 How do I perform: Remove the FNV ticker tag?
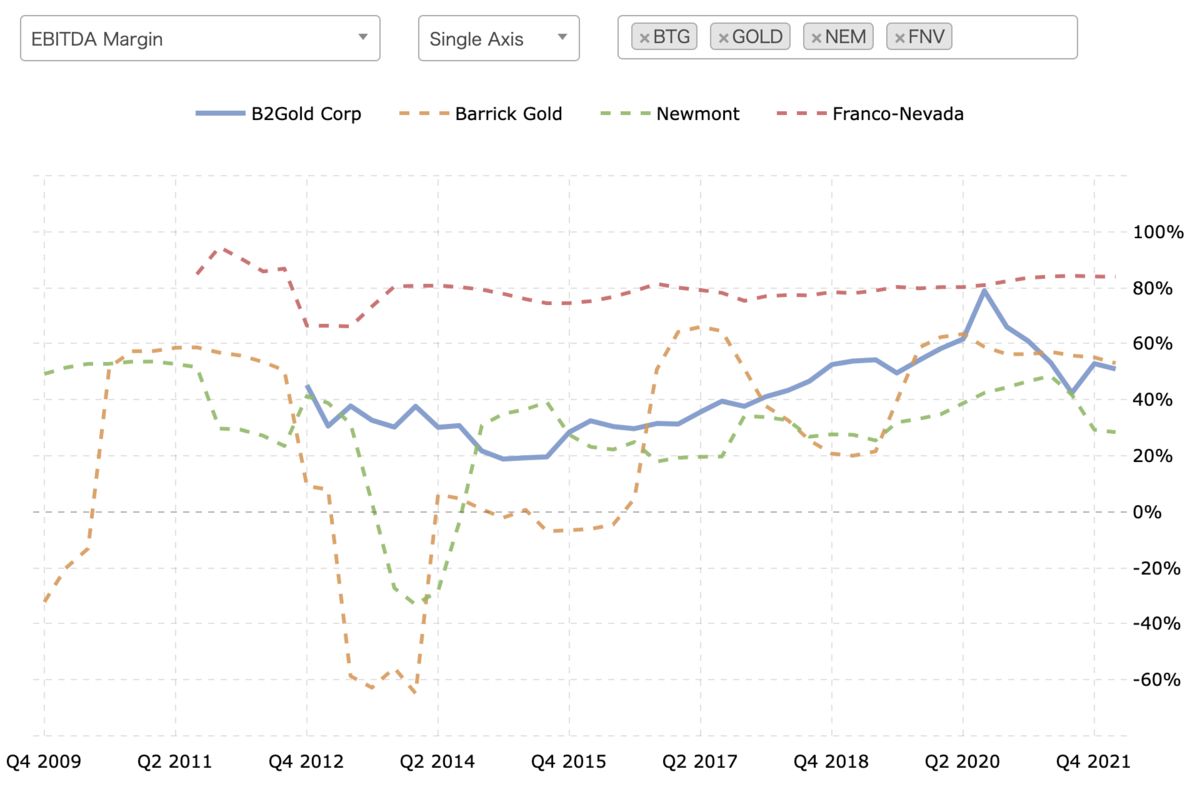tap(899, 38)
